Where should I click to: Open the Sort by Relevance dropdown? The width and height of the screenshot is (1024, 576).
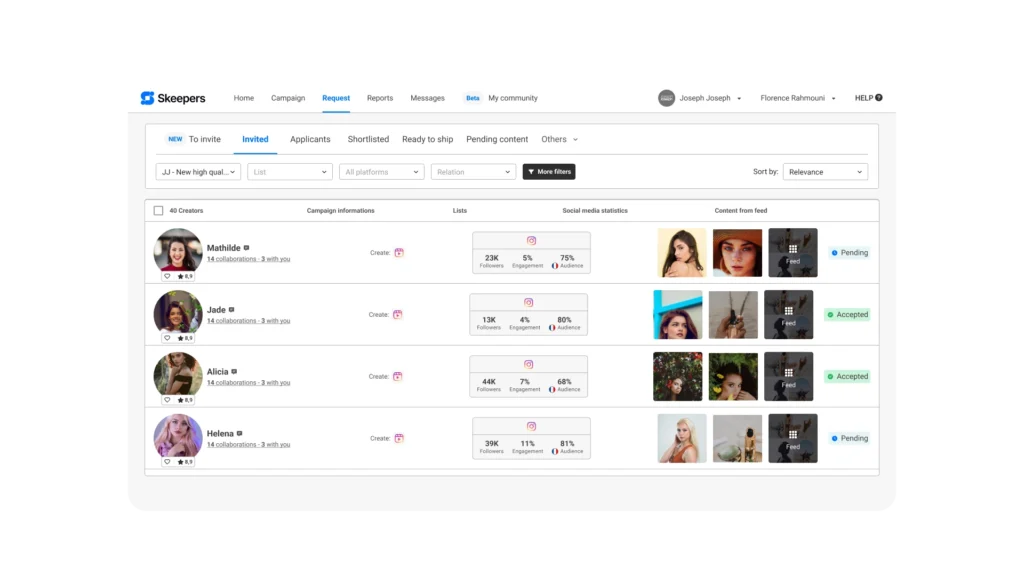(825, 172)
